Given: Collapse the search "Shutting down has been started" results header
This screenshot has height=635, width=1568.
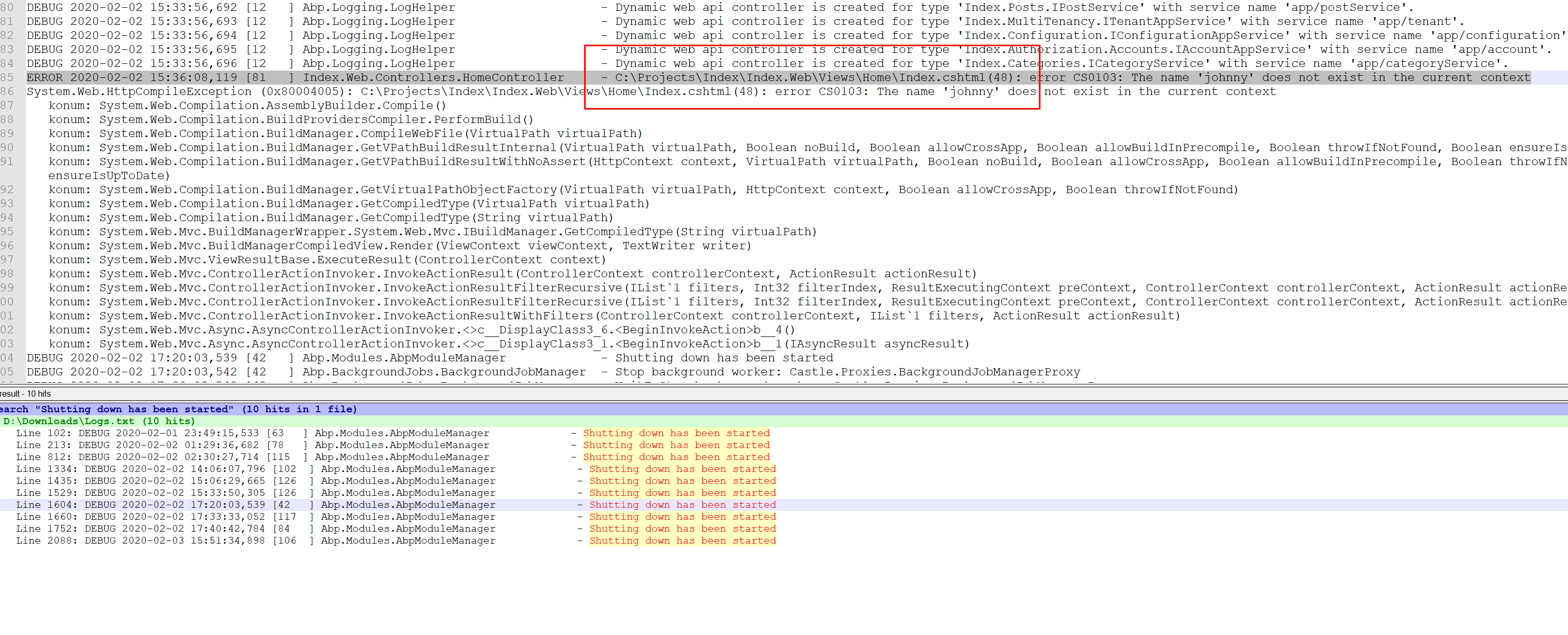Looking at the screenshot, I should pyautogui.click(x=177, y=409).
